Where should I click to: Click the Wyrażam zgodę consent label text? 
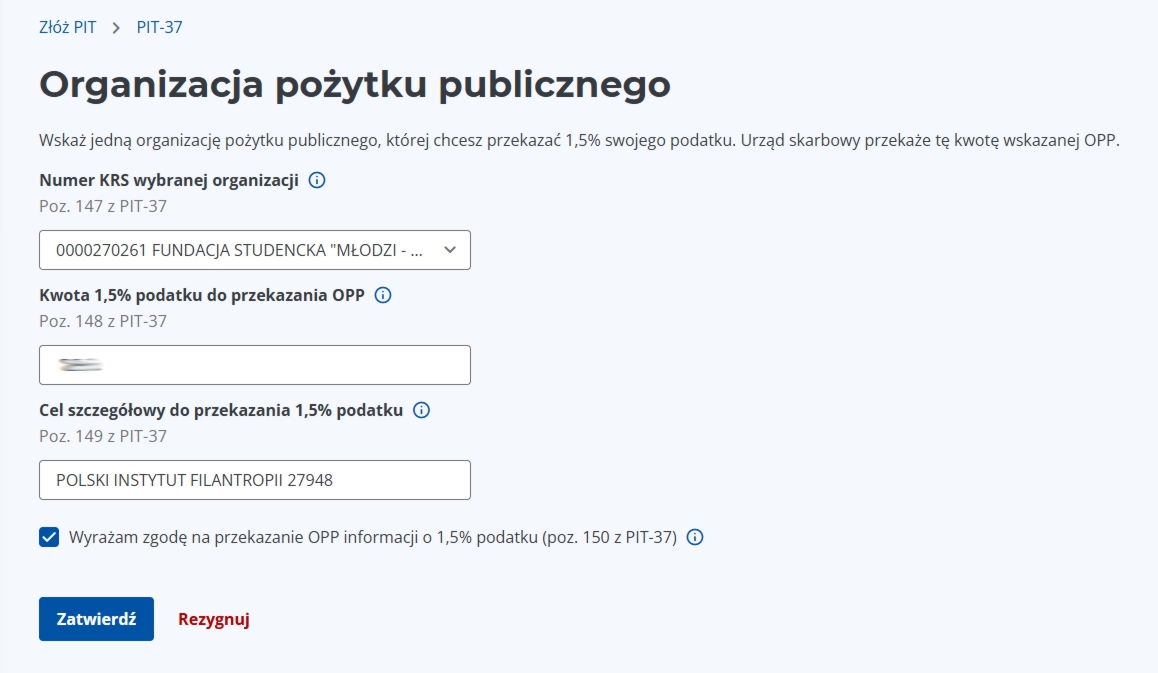click(372, 537)
